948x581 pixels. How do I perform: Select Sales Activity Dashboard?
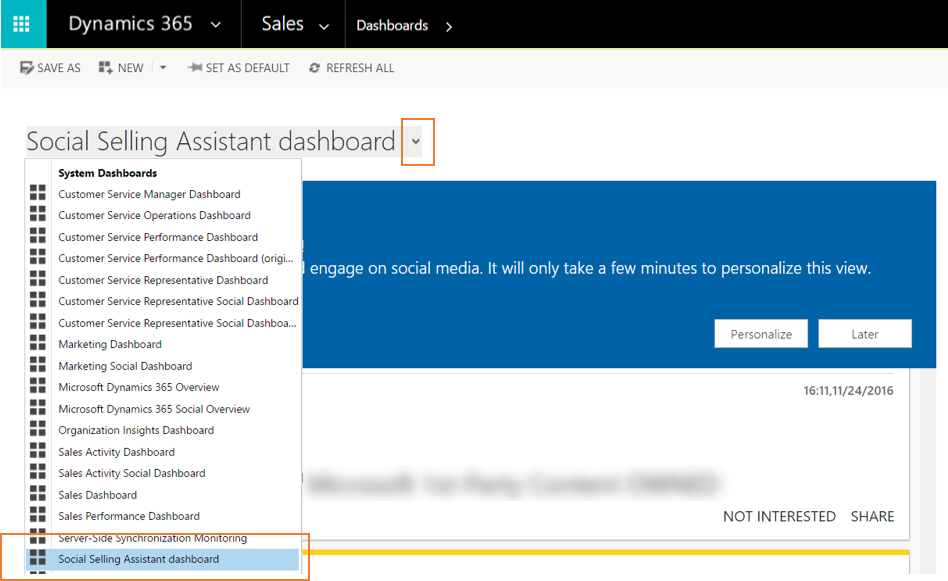[x=116, y=452]
